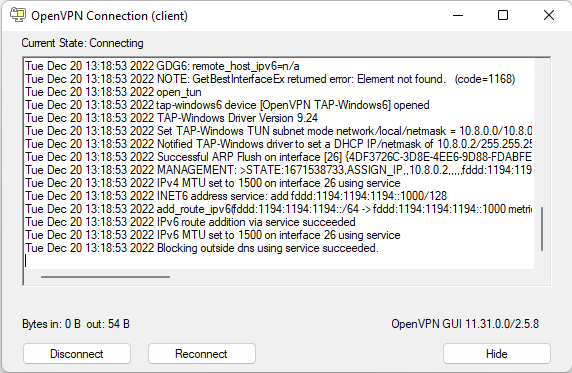This screenshot has height=373, width=572.
Task: Click the 'OpenVPN GUI 11.31.0.0/2.5.8' version text
Action: pos(465,324)
